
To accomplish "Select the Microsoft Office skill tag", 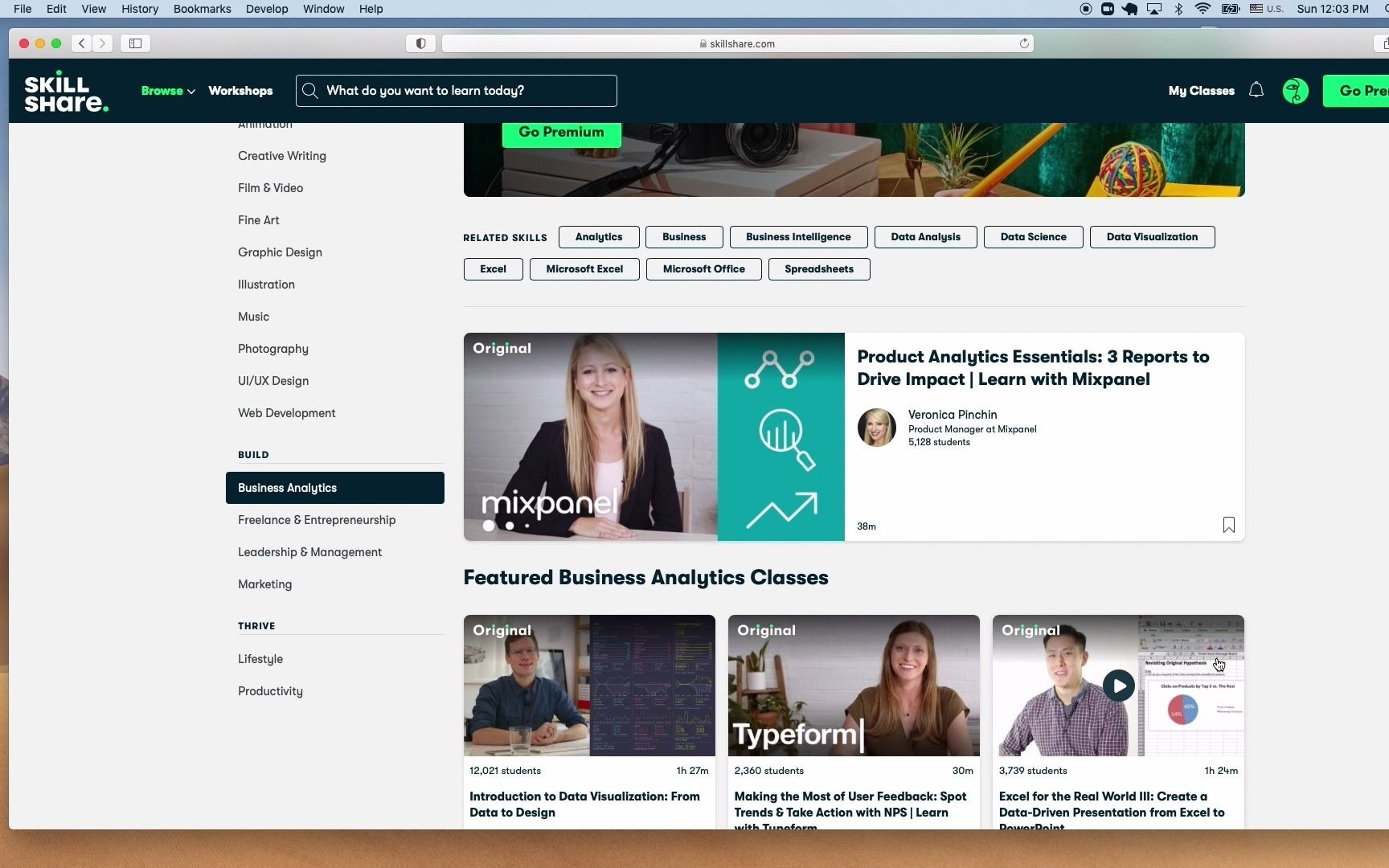I will (703, 269).
